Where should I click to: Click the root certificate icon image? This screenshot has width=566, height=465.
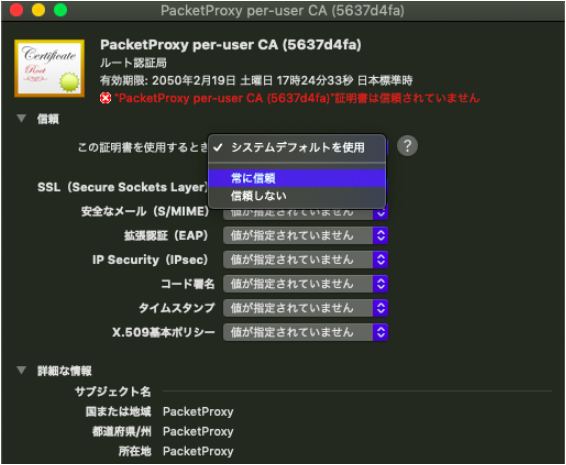[x=49, y=68]
